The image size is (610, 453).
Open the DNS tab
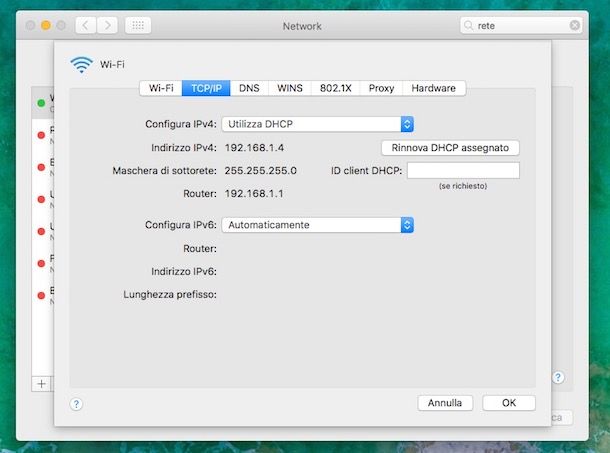point(249,88)
